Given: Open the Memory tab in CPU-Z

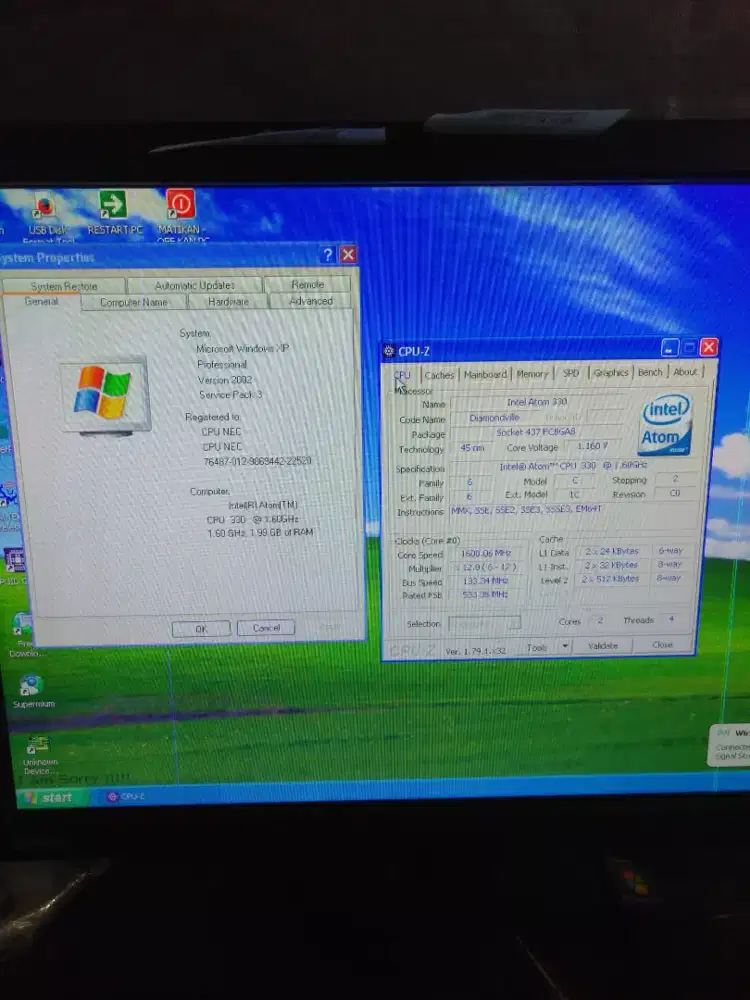Looking at the screenshot, I should coord(532,374).
